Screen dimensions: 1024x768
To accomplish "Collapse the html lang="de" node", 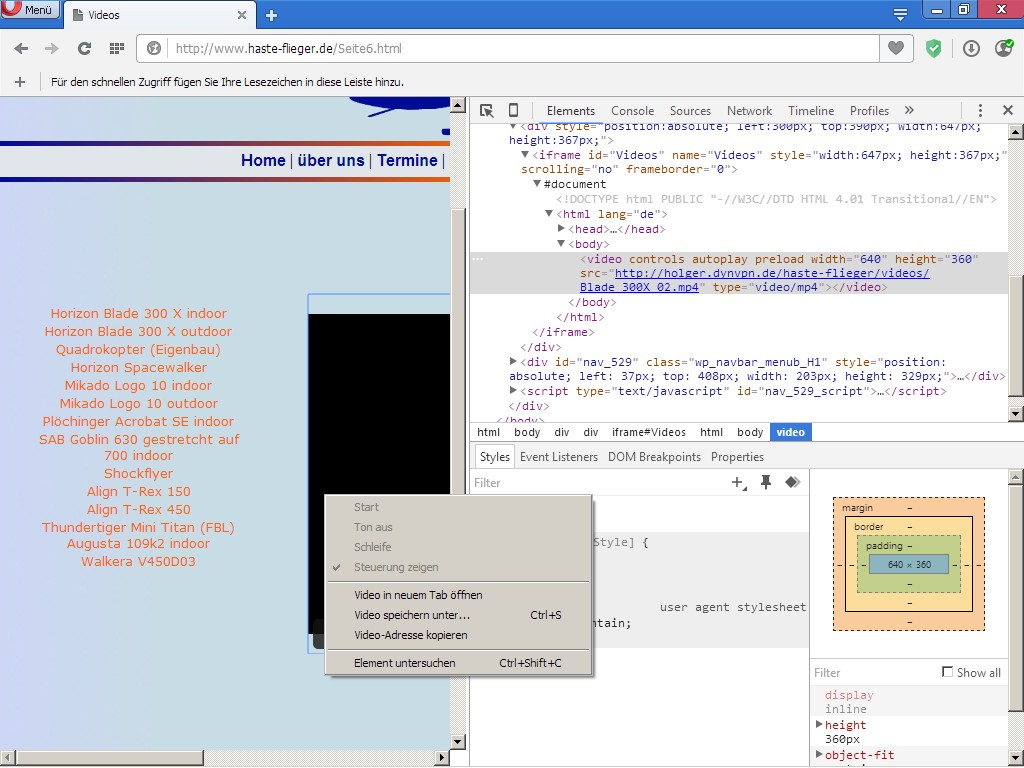I will [549, 214].
